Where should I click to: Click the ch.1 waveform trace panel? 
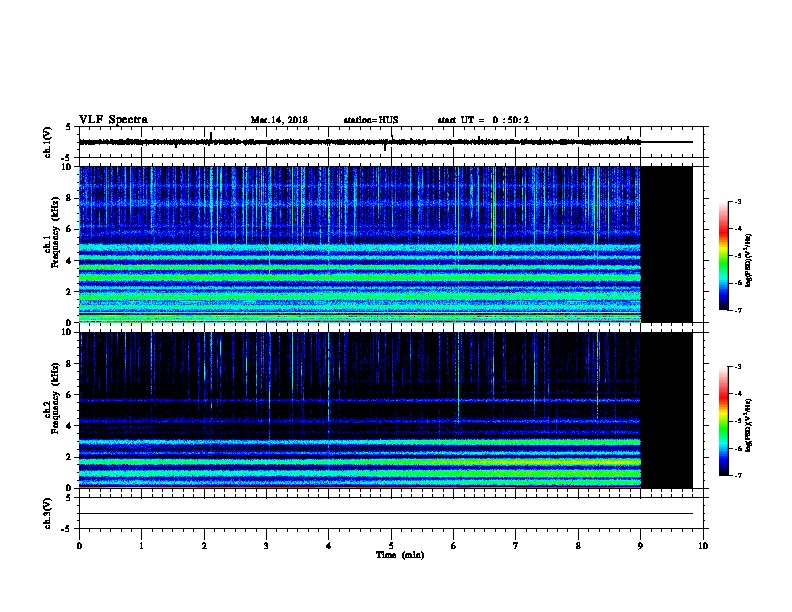point(391,142)
